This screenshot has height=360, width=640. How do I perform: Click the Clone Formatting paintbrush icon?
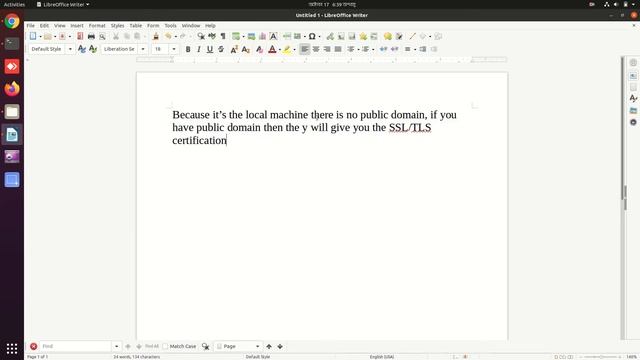tap(156, 36)
